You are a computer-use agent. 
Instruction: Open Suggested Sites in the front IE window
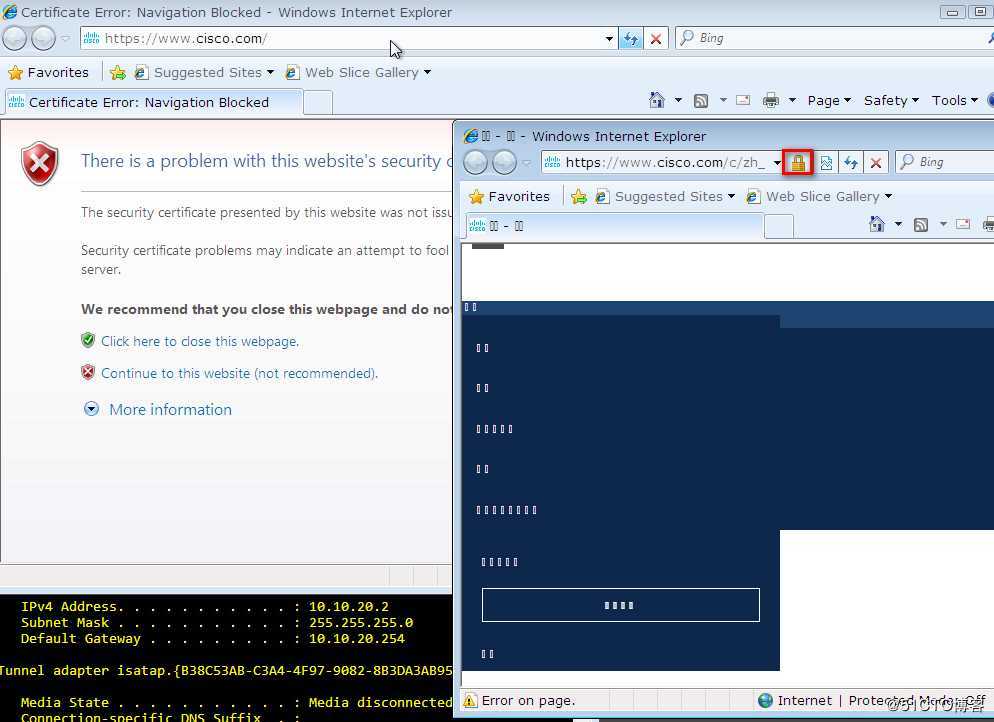pyautogui.click(x=665, y=197)
